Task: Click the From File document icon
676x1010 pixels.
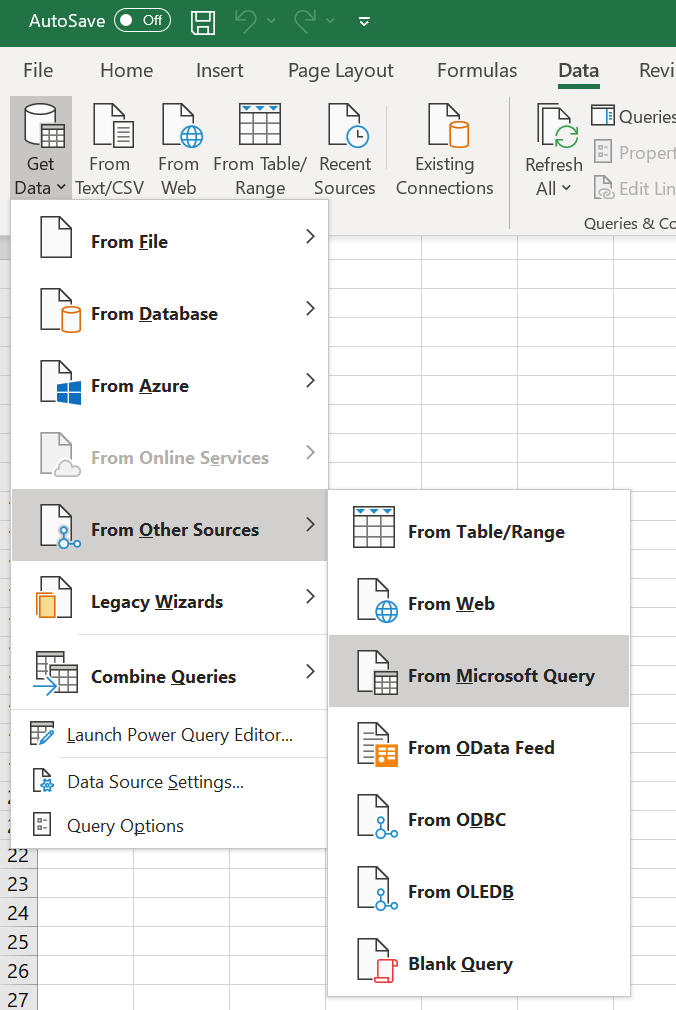Action: pos(56,237)
